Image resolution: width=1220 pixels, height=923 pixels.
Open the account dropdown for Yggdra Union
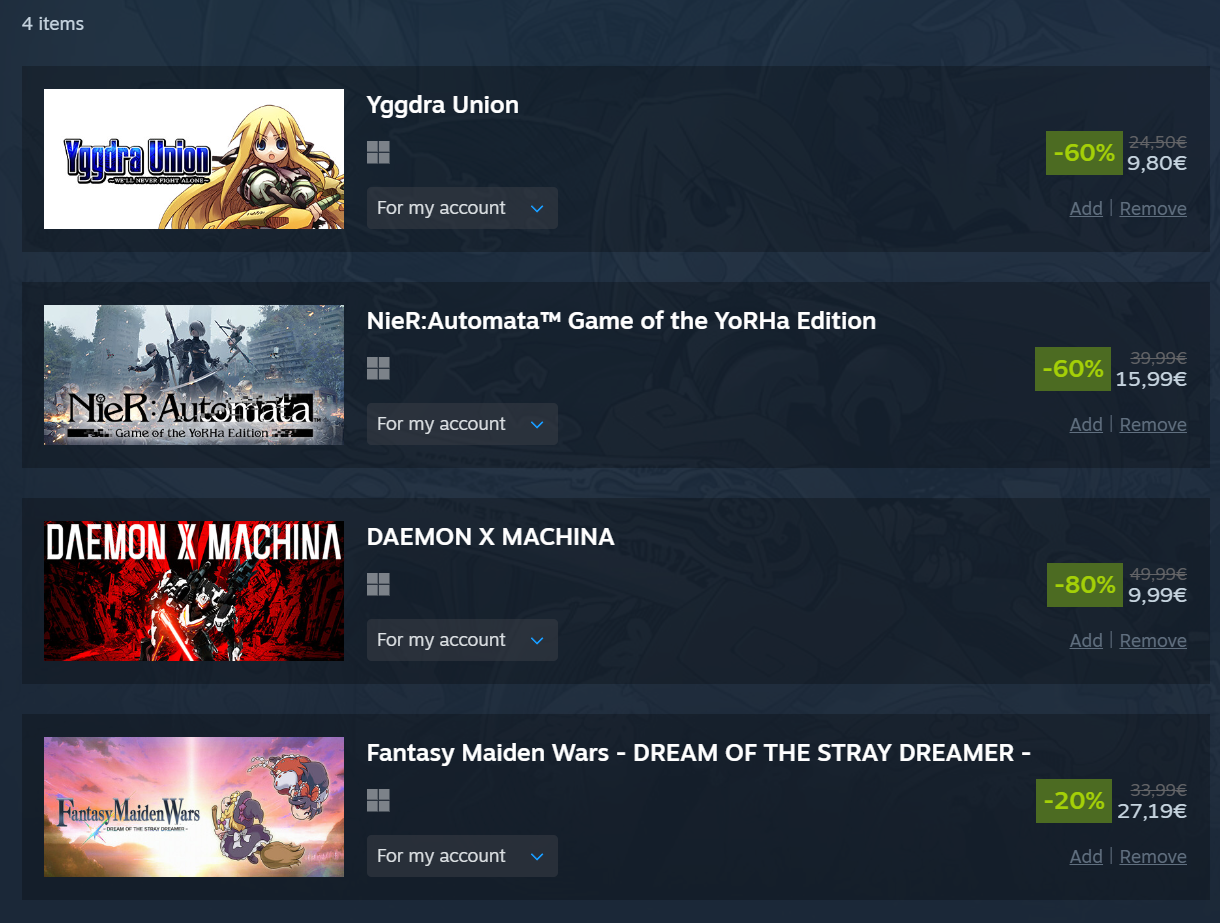[x=462, y=208]
